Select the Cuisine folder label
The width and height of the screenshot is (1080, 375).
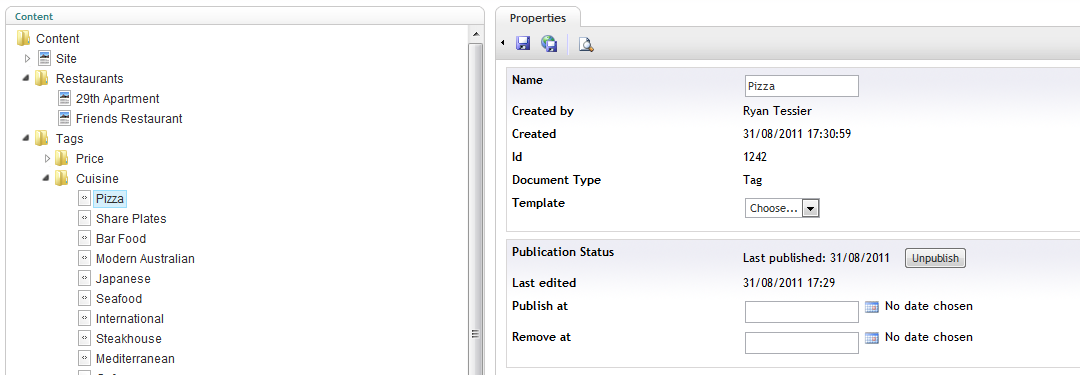pos(97,179)
